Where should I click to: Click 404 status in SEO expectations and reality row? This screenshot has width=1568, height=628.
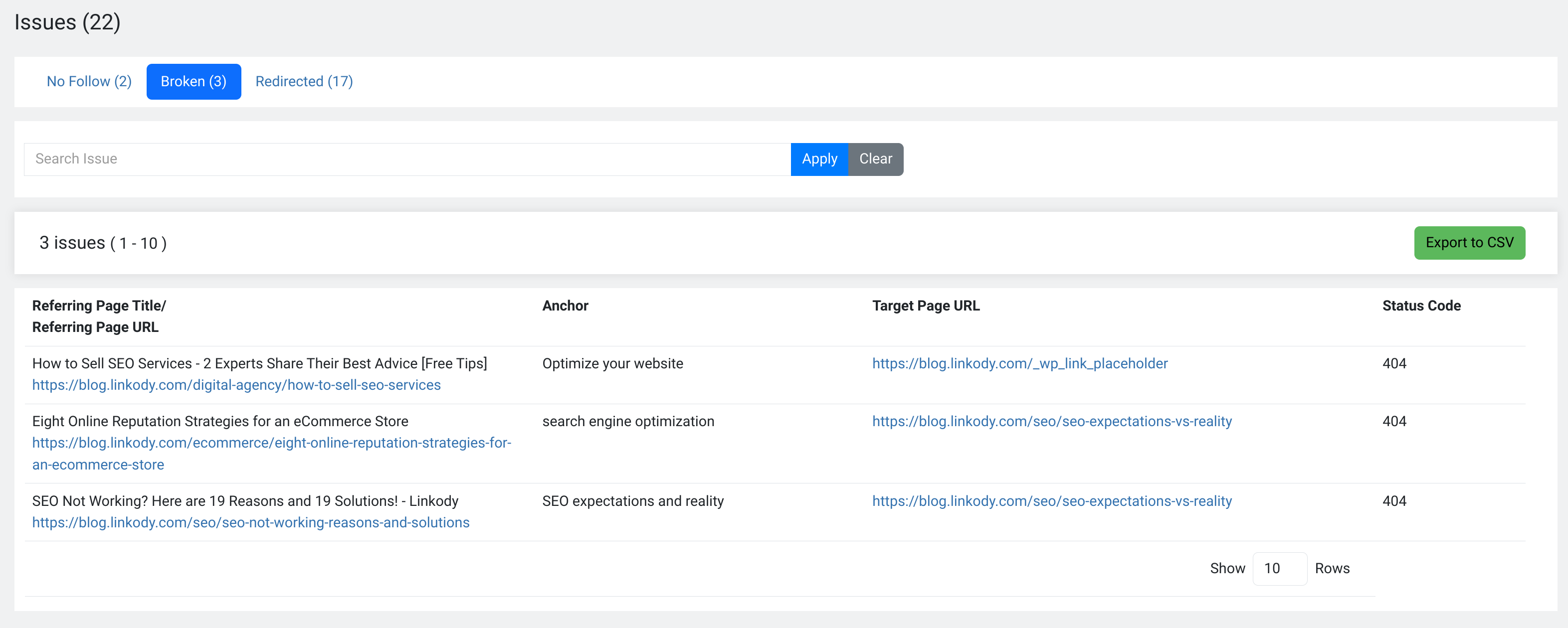point(1394,501)
